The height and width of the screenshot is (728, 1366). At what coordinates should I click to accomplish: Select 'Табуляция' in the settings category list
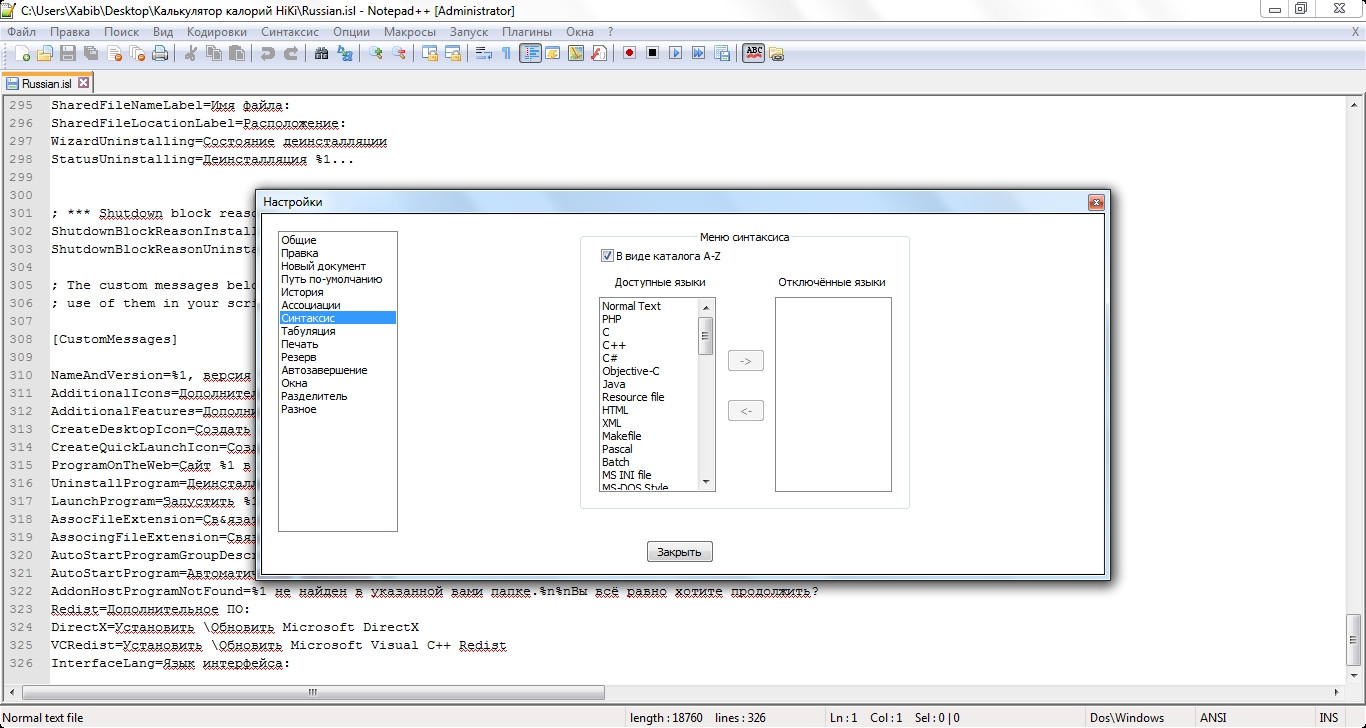[308, 331]
